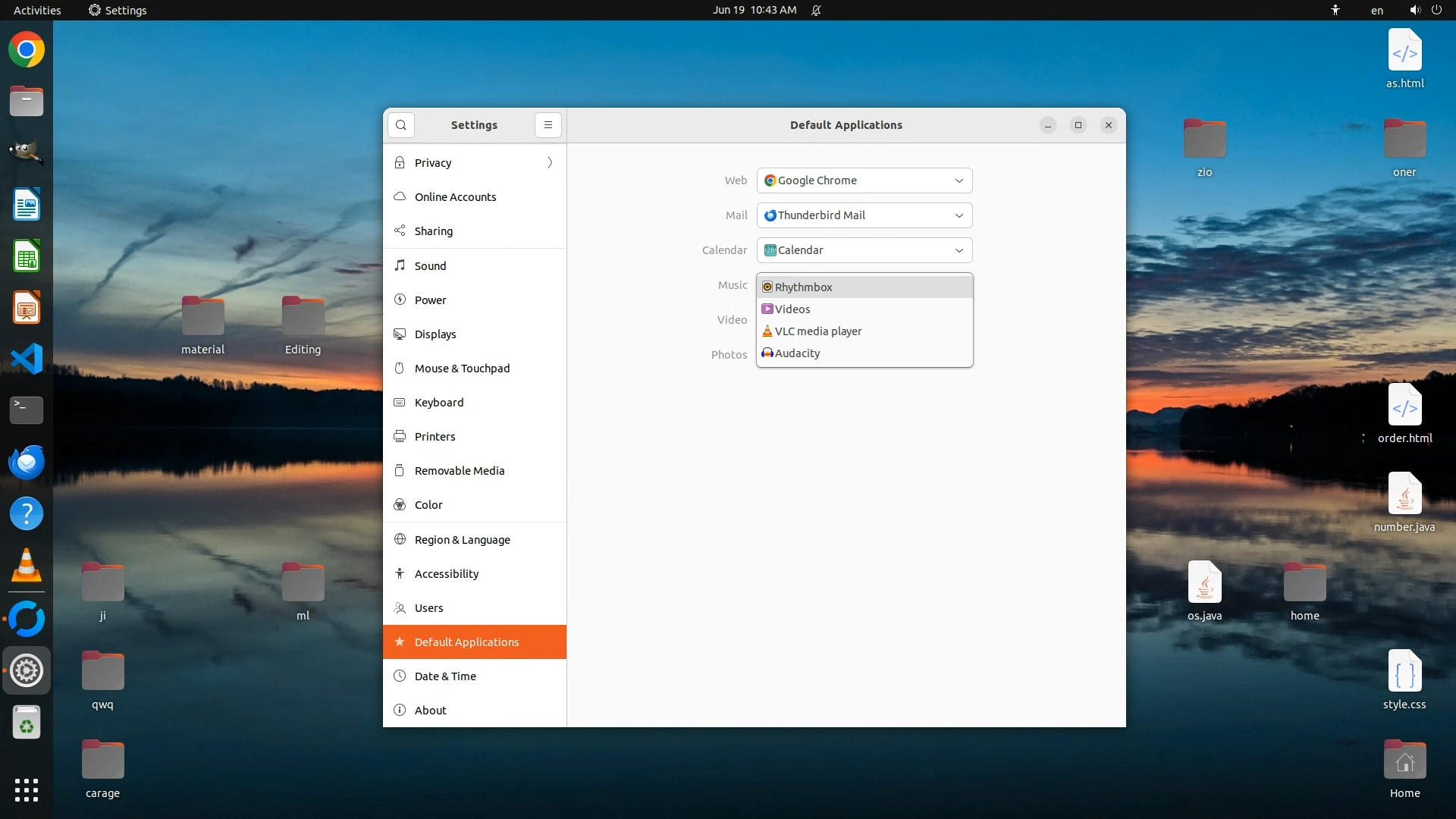
Task: Expand the Privacy submenu chevron
Action: (550, 163)
